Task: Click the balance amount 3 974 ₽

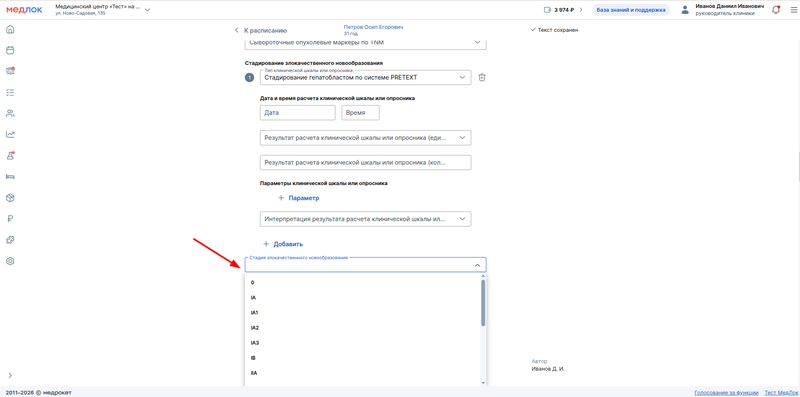Action: coord(565,10)
